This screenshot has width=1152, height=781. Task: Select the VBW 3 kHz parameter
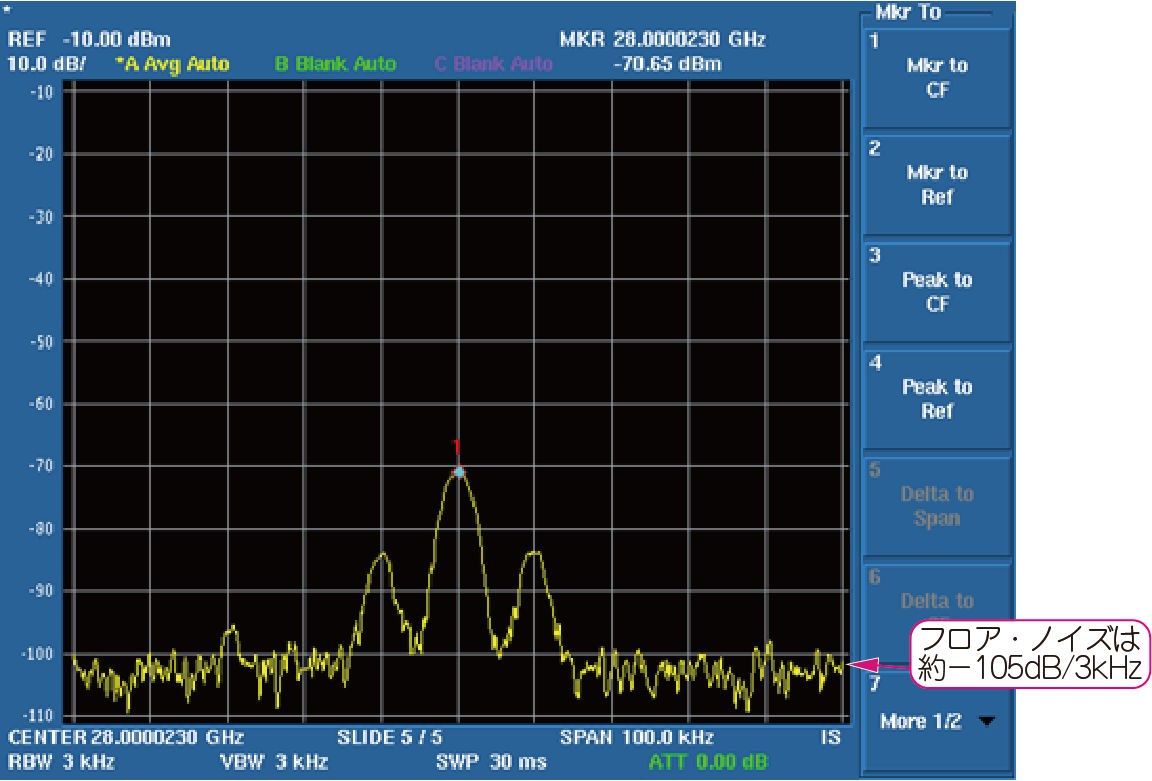tap(274, 762)
